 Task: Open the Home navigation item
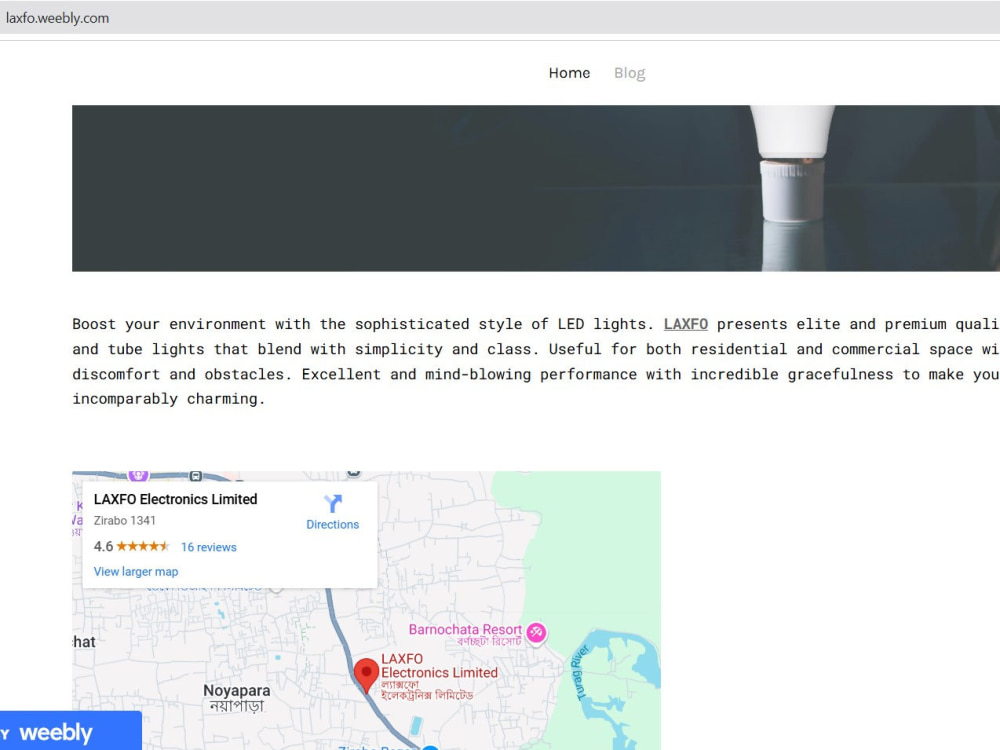click(x=569, y=73)
